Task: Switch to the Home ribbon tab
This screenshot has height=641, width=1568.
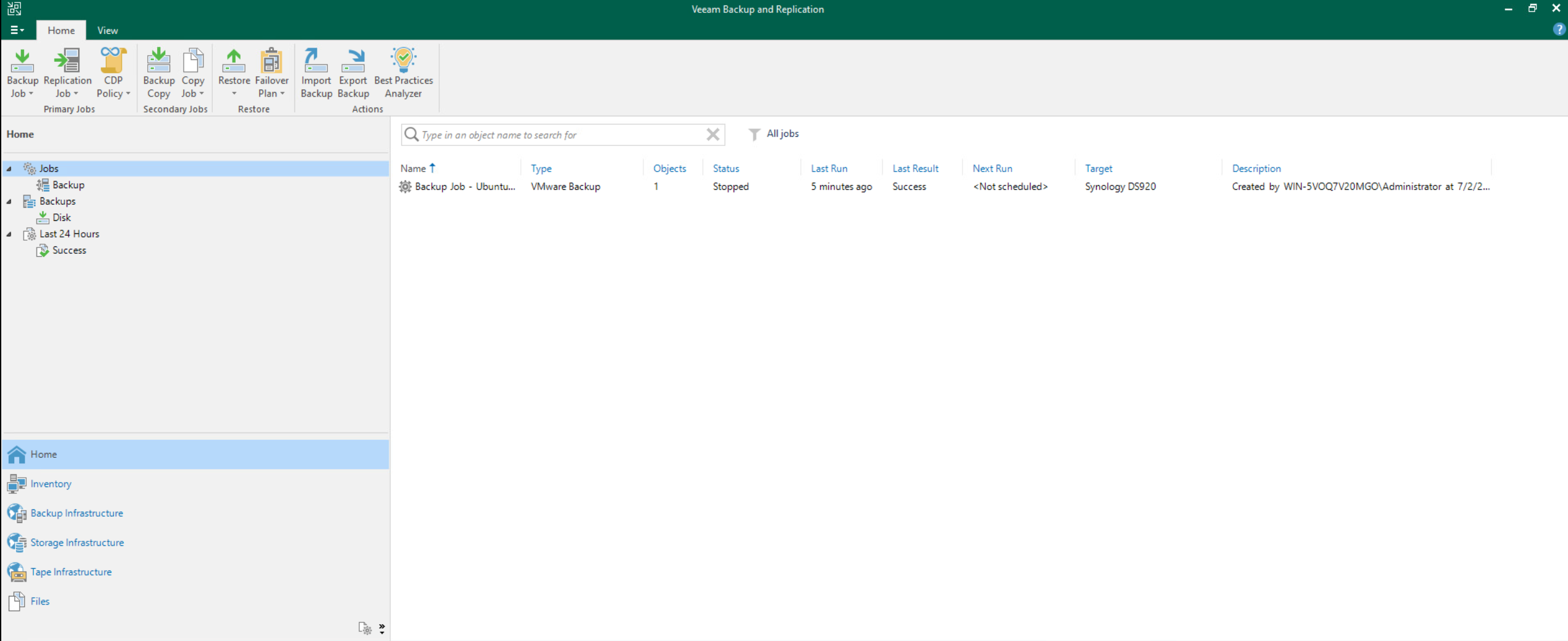Action: (61, 30)
